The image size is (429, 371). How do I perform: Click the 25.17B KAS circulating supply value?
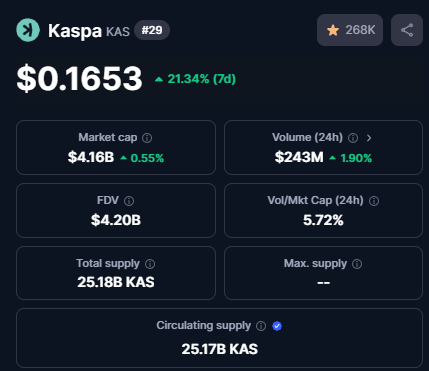click(220, 349)
